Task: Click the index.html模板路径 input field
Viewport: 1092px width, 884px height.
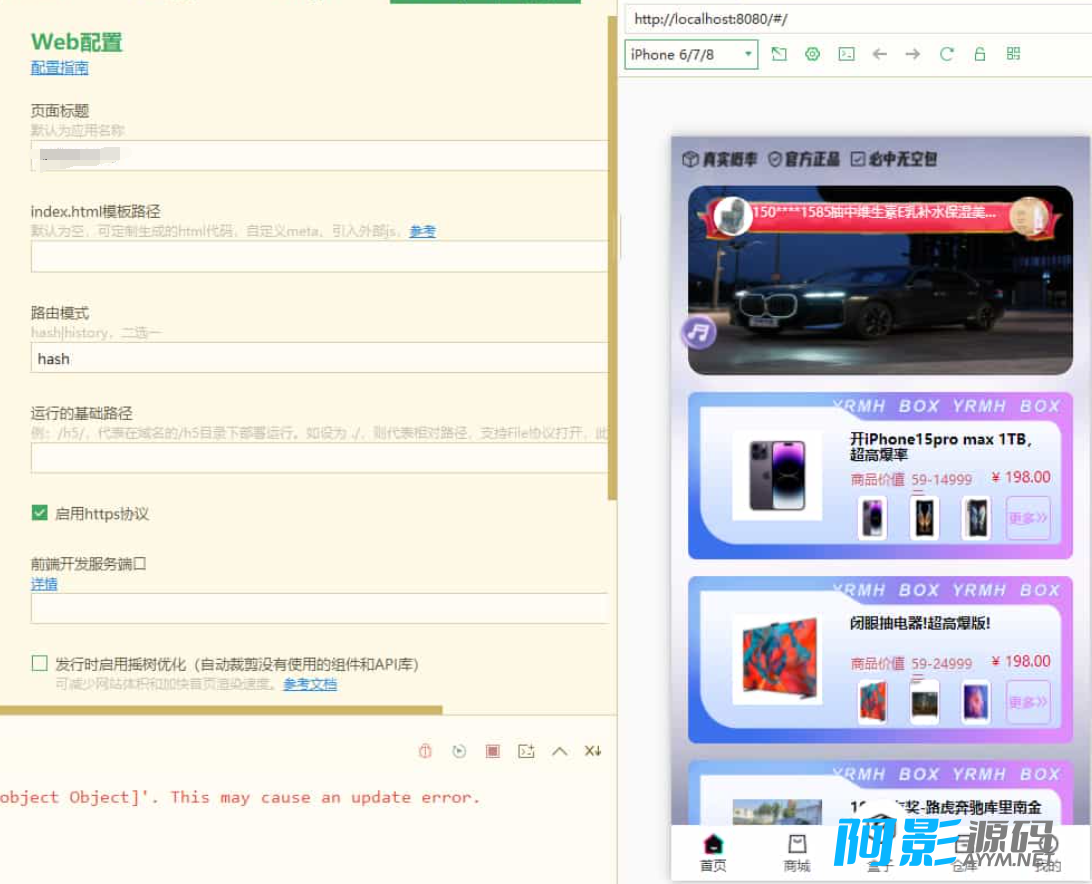Action: (x=319, y=256)
